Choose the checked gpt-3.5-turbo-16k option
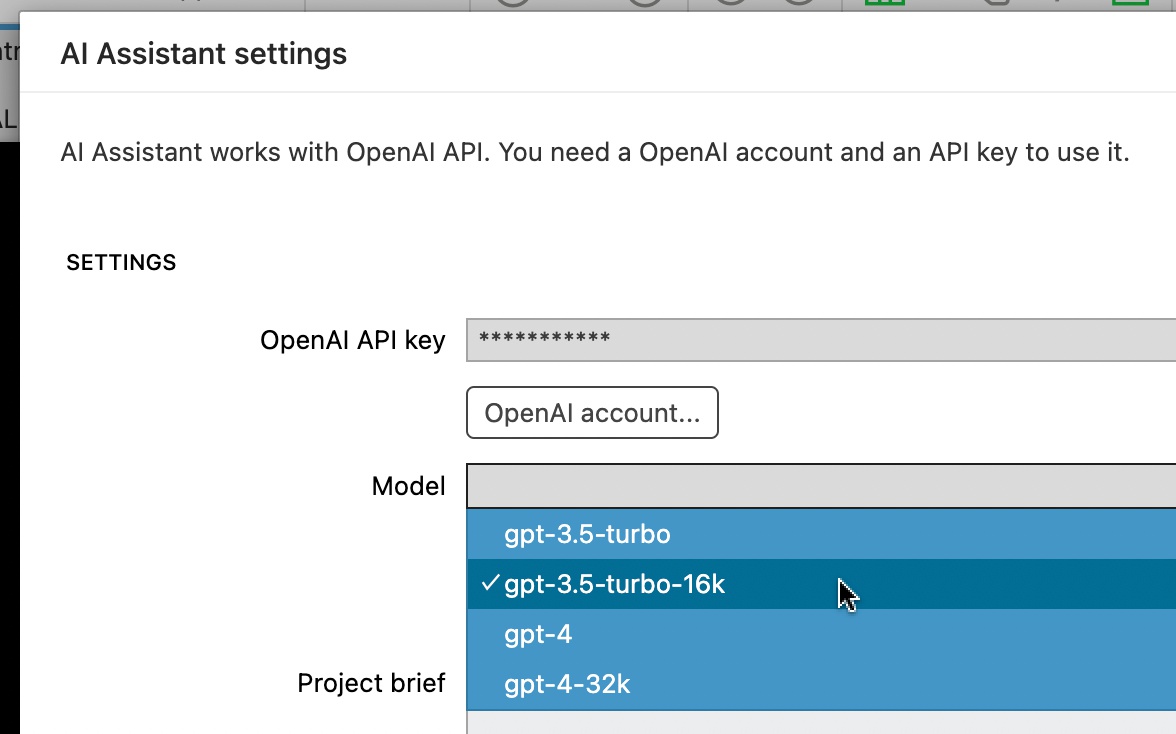Screen dimensions: 1176x734 click(821, 584)
